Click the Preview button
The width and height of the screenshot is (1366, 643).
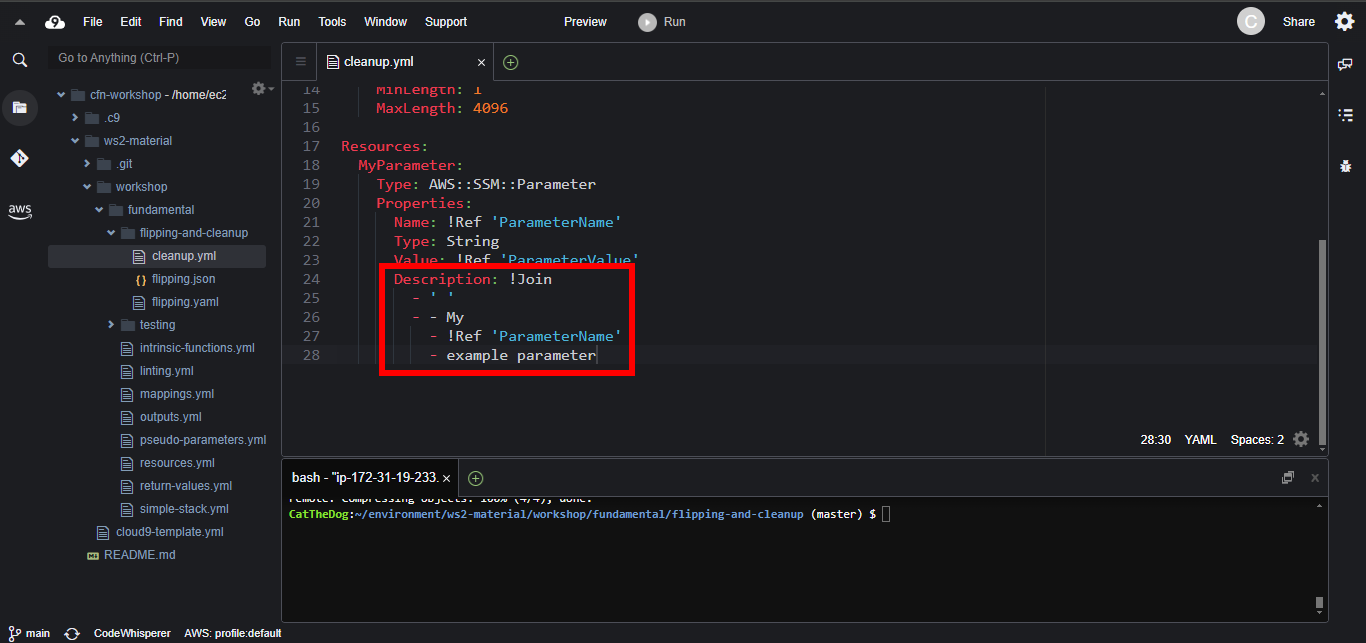click(x=585, y=22)
